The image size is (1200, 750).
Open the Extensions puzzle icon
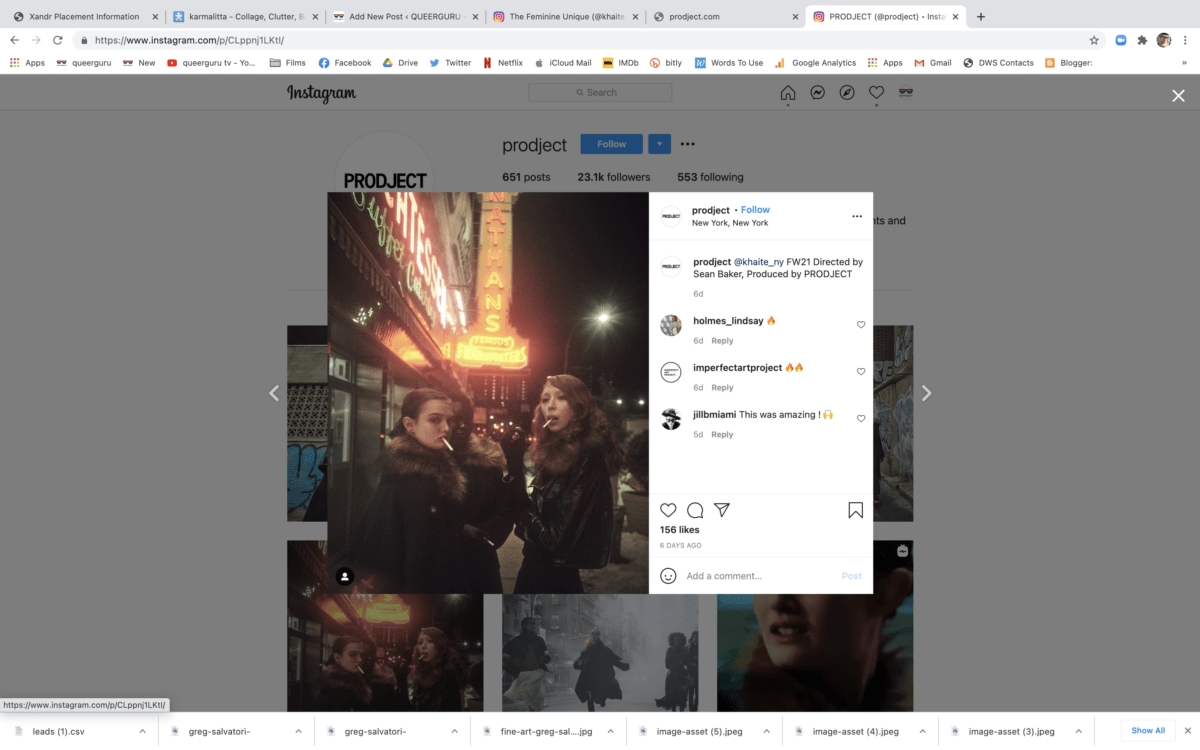coord(1142,40)
